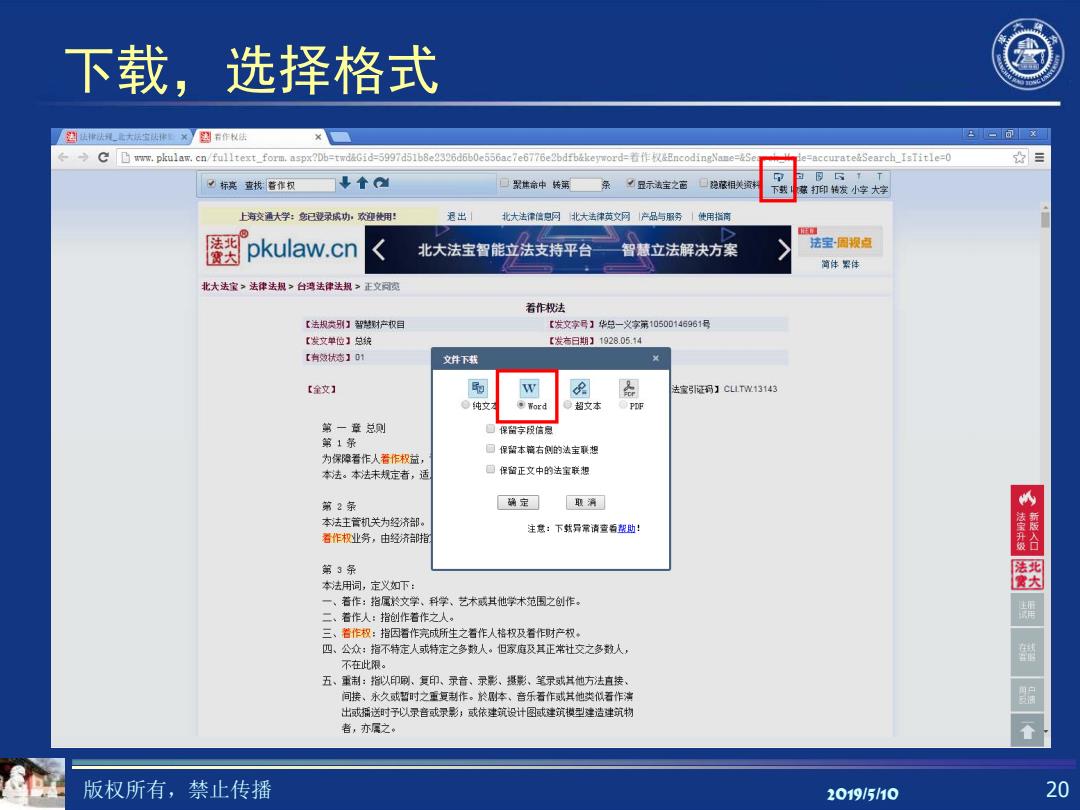Click the 纯文本 plain text format icon
Image resolution: width=1080 pixels, height=810 pixels.
tap(477, 388)
